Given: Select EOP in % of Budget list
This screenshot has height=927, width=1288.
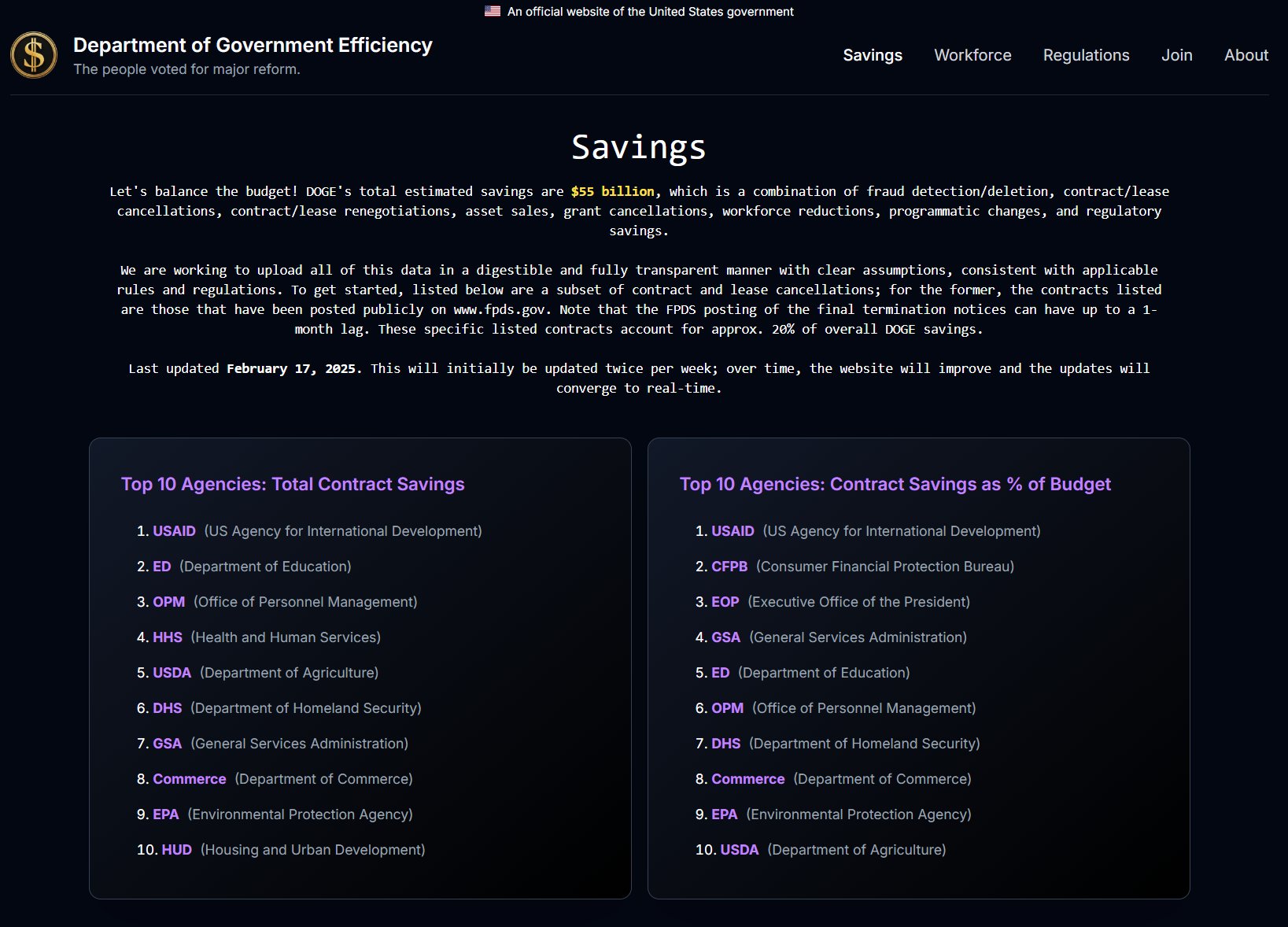Looking at the screenshot, I should point(725,602).
